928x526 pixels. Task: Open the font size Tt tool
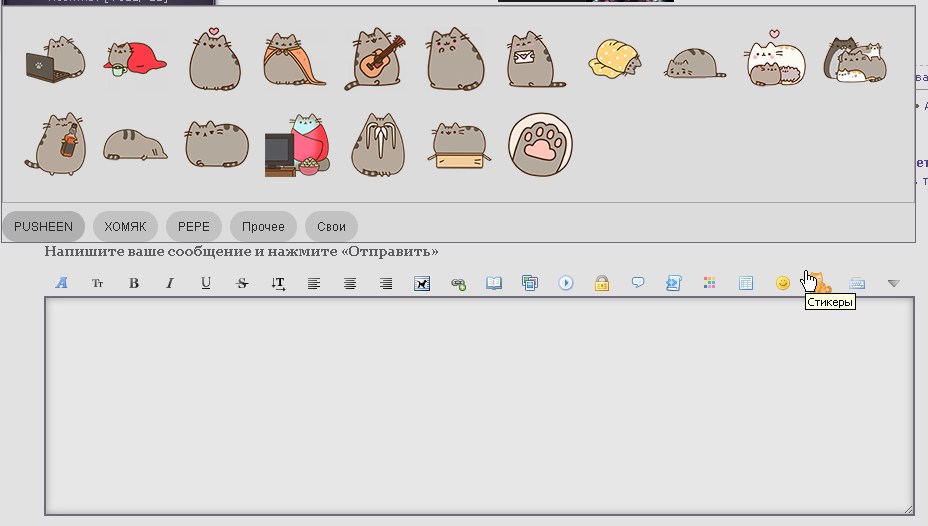click(x=98, y=283)
